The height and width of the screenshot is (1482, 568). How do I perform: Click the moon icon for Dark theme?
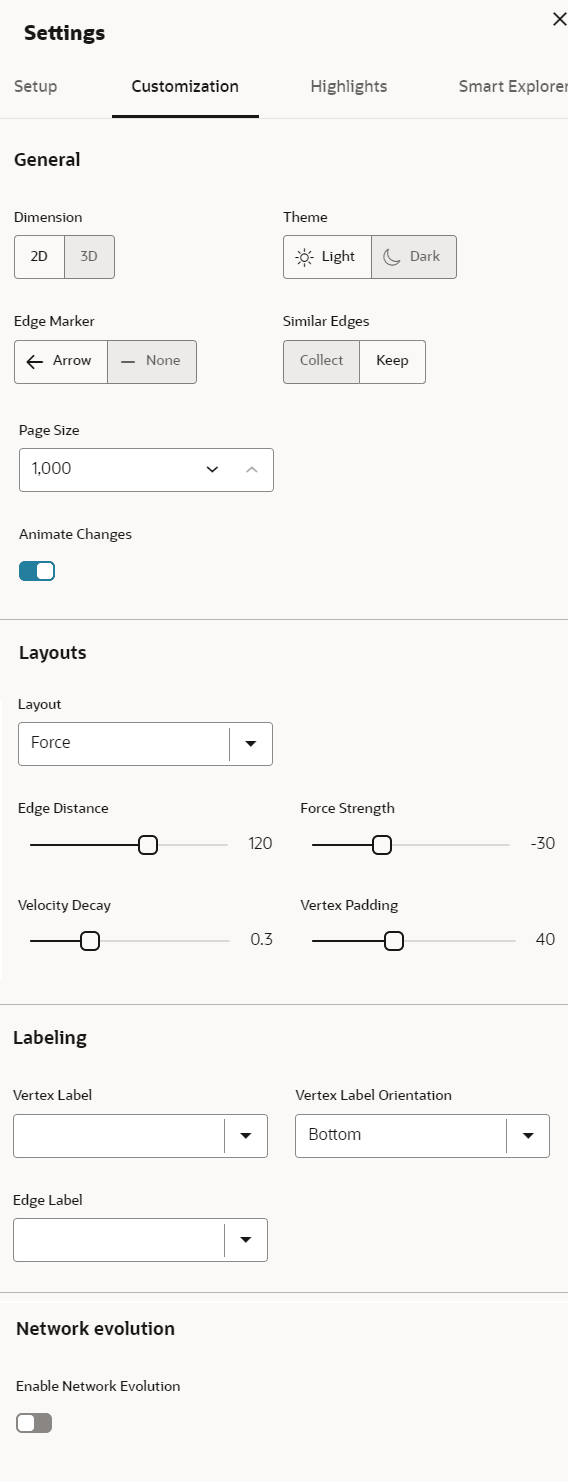(392, 257)
